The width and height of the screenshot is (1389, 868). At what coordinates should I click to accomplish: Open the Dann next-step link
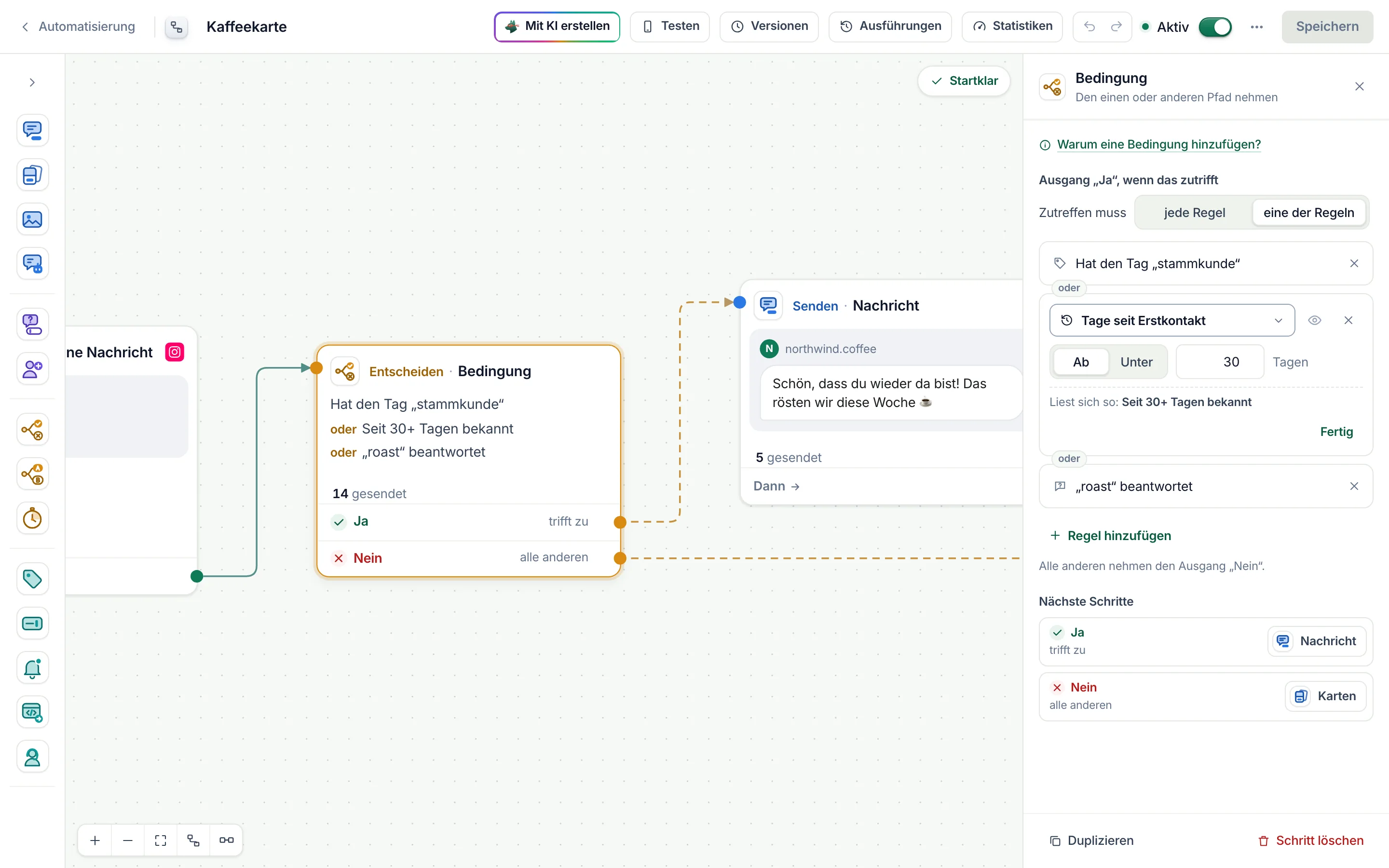click(x=776, y=486)
